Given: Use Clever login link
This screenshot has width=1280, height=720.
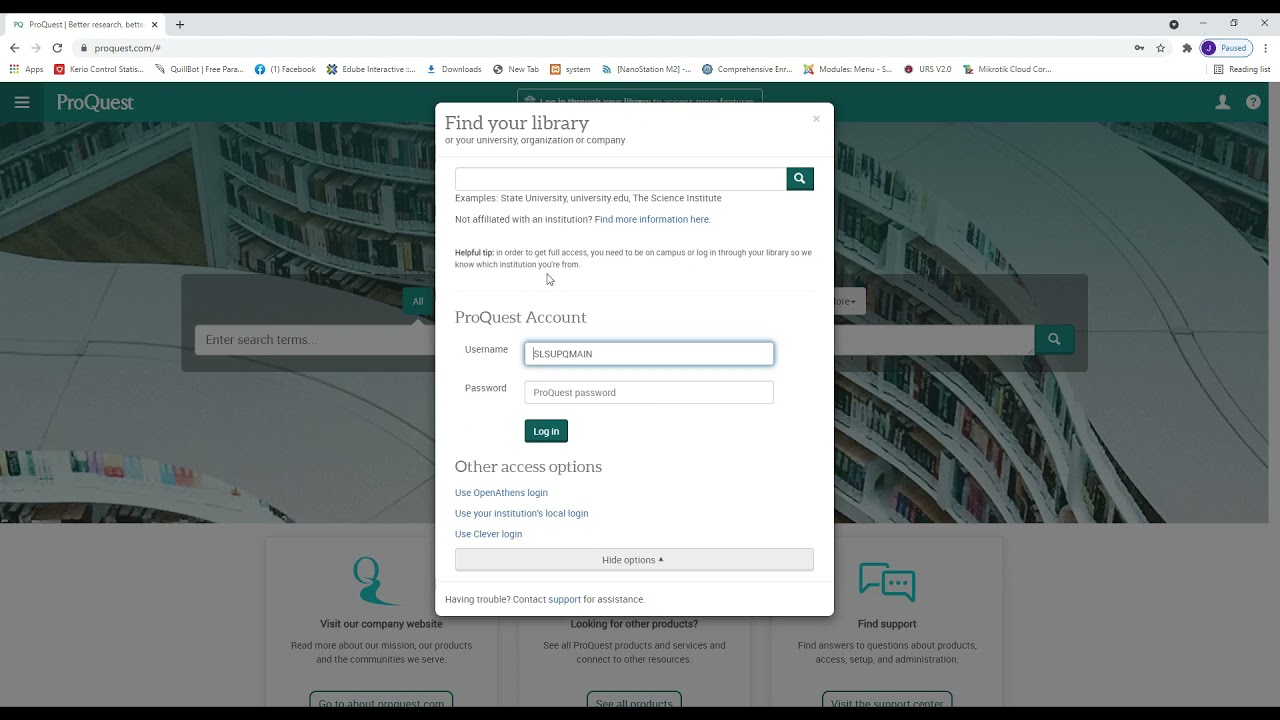Looking at the screenshot, I should 488,534.
